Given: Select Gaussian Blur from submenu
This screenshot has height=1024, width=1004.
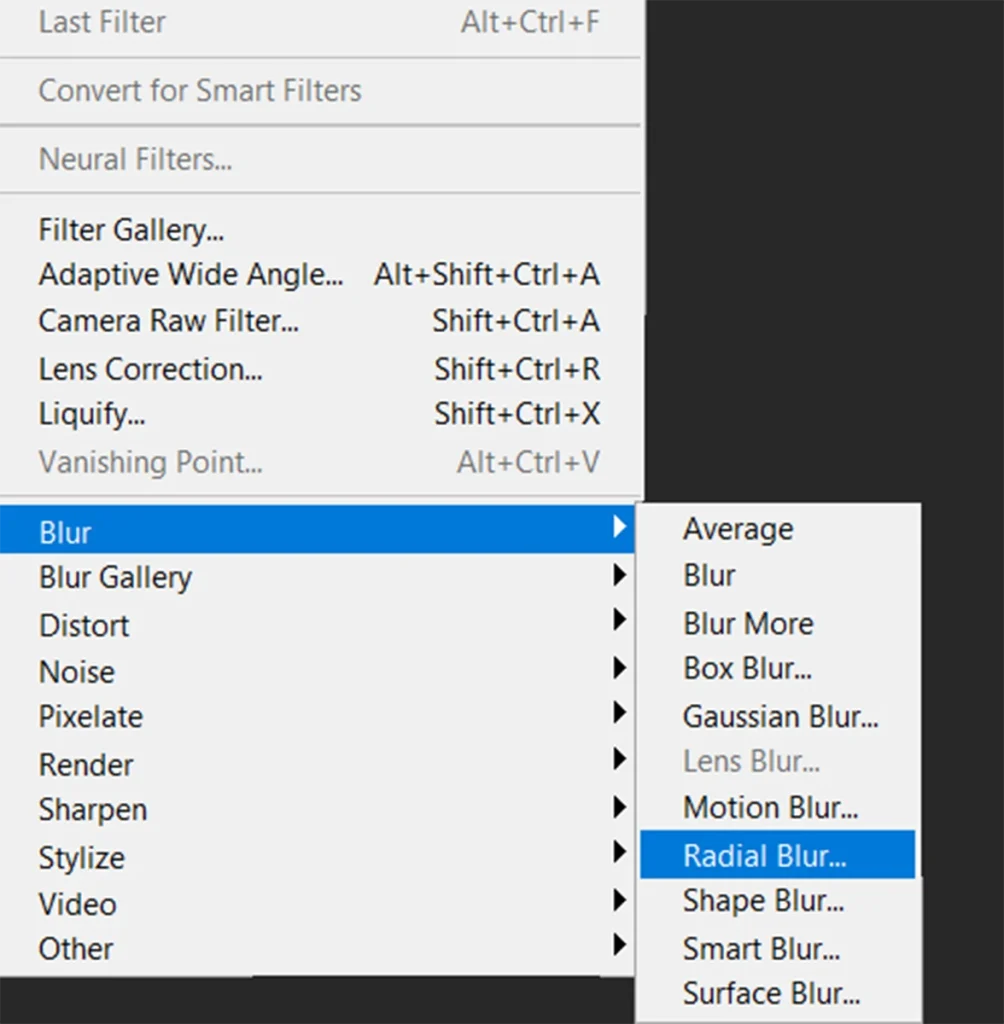Looking at the screenshot, I should click(x=780, y=717).
